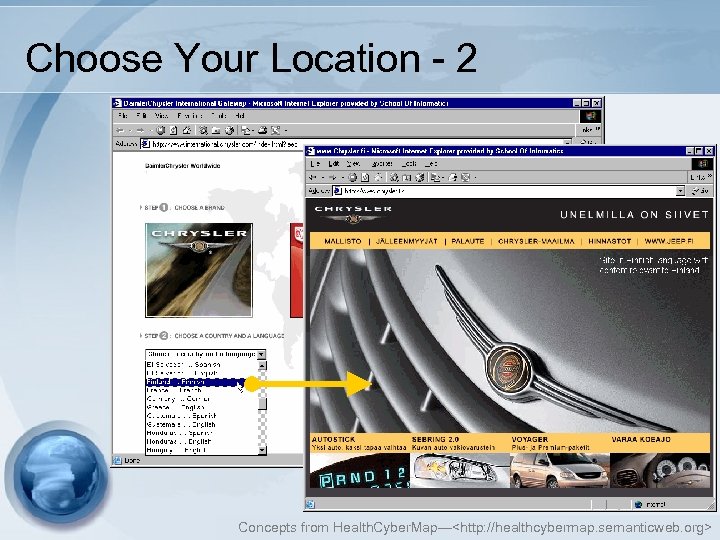
Task: Refresh the DaimlerChrysler Gateway window page
Action: pos(173,130)
